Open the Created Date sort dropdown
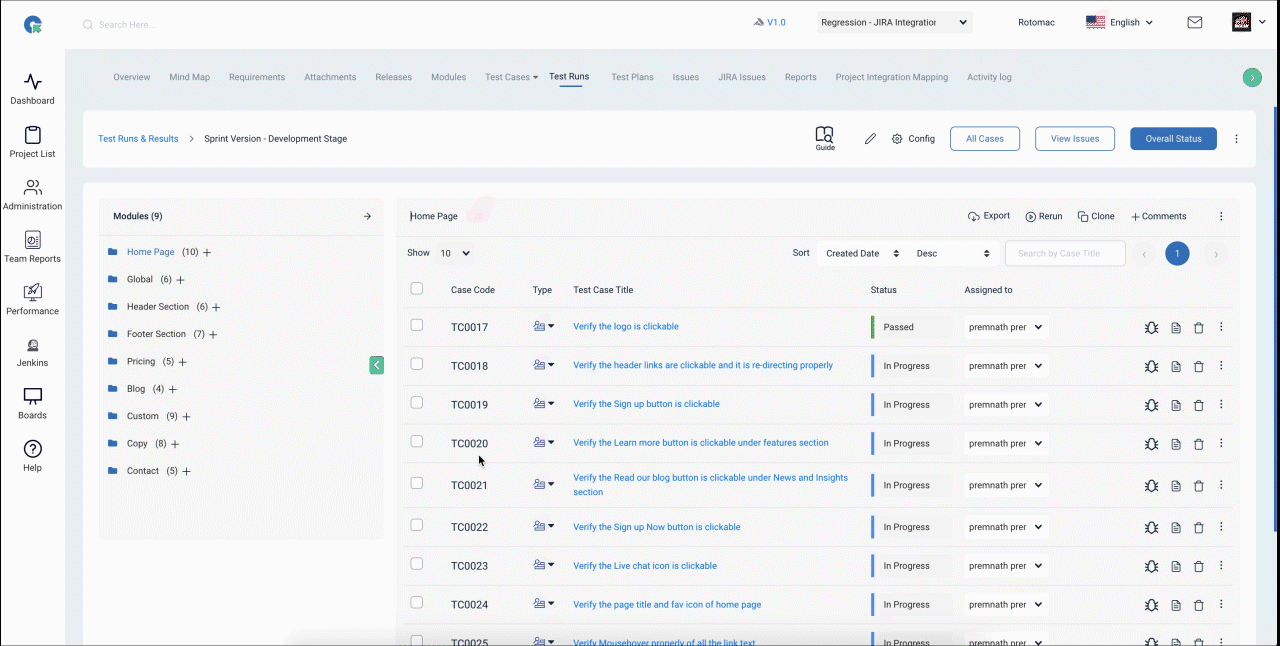1280x646 pixels. 862,253
